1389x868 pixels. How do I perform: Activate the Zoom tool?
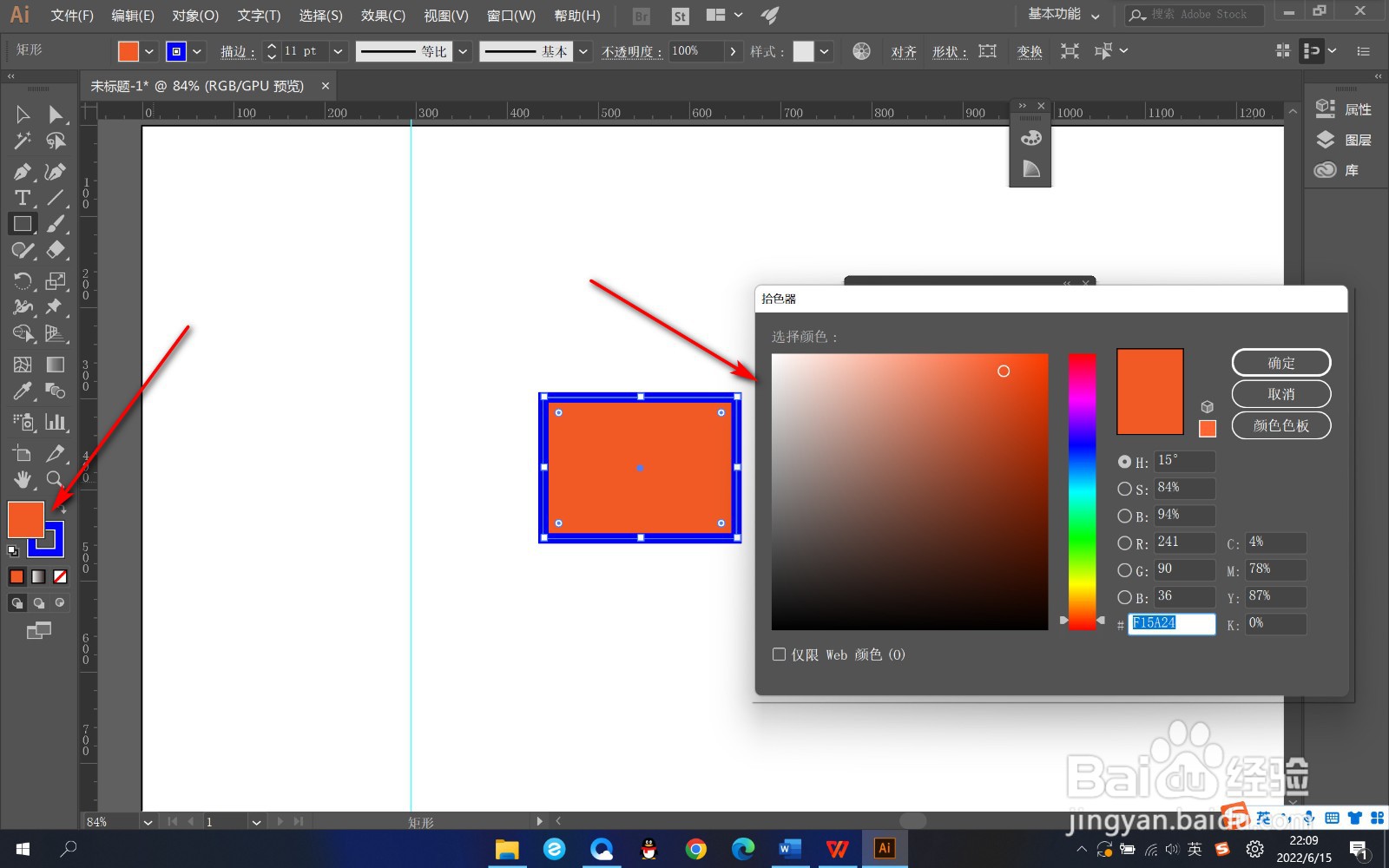(x=55, y=479)
